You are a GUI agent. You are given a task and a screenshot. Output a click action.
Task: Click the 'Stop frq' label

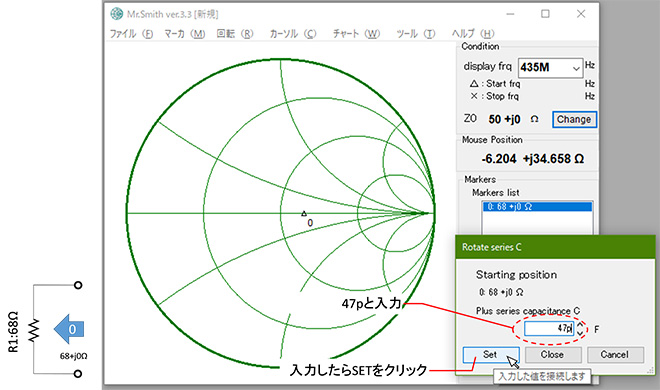502,96
